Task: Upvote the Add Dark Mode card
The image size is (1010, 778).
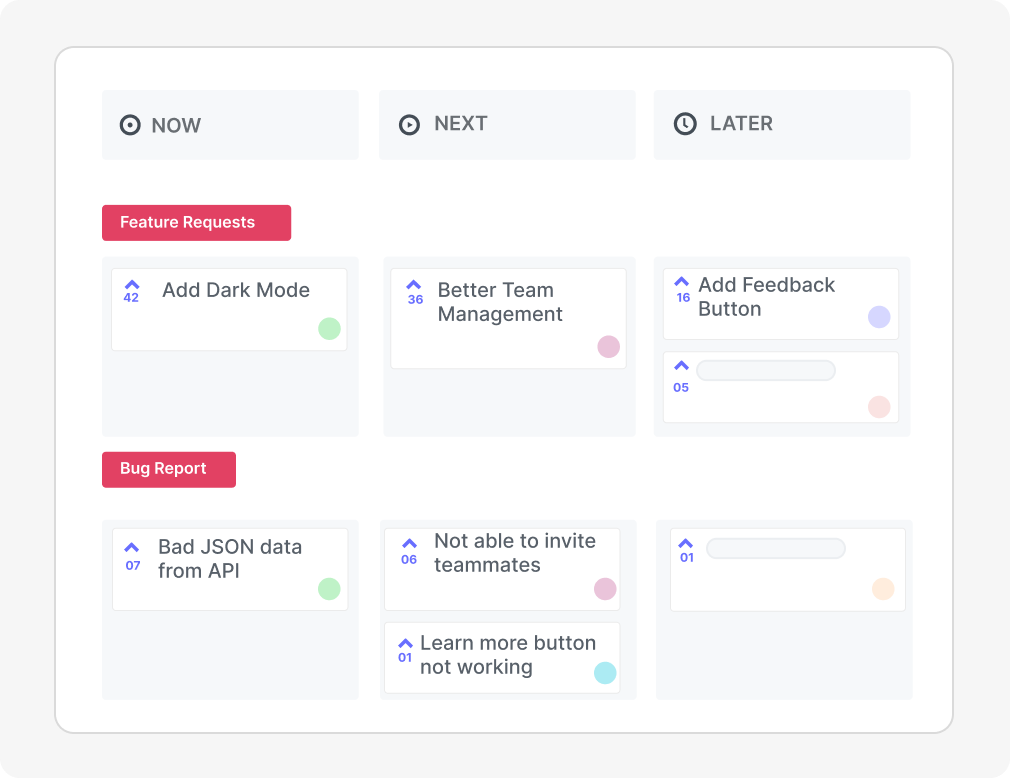Action: (x=132, y=284)
